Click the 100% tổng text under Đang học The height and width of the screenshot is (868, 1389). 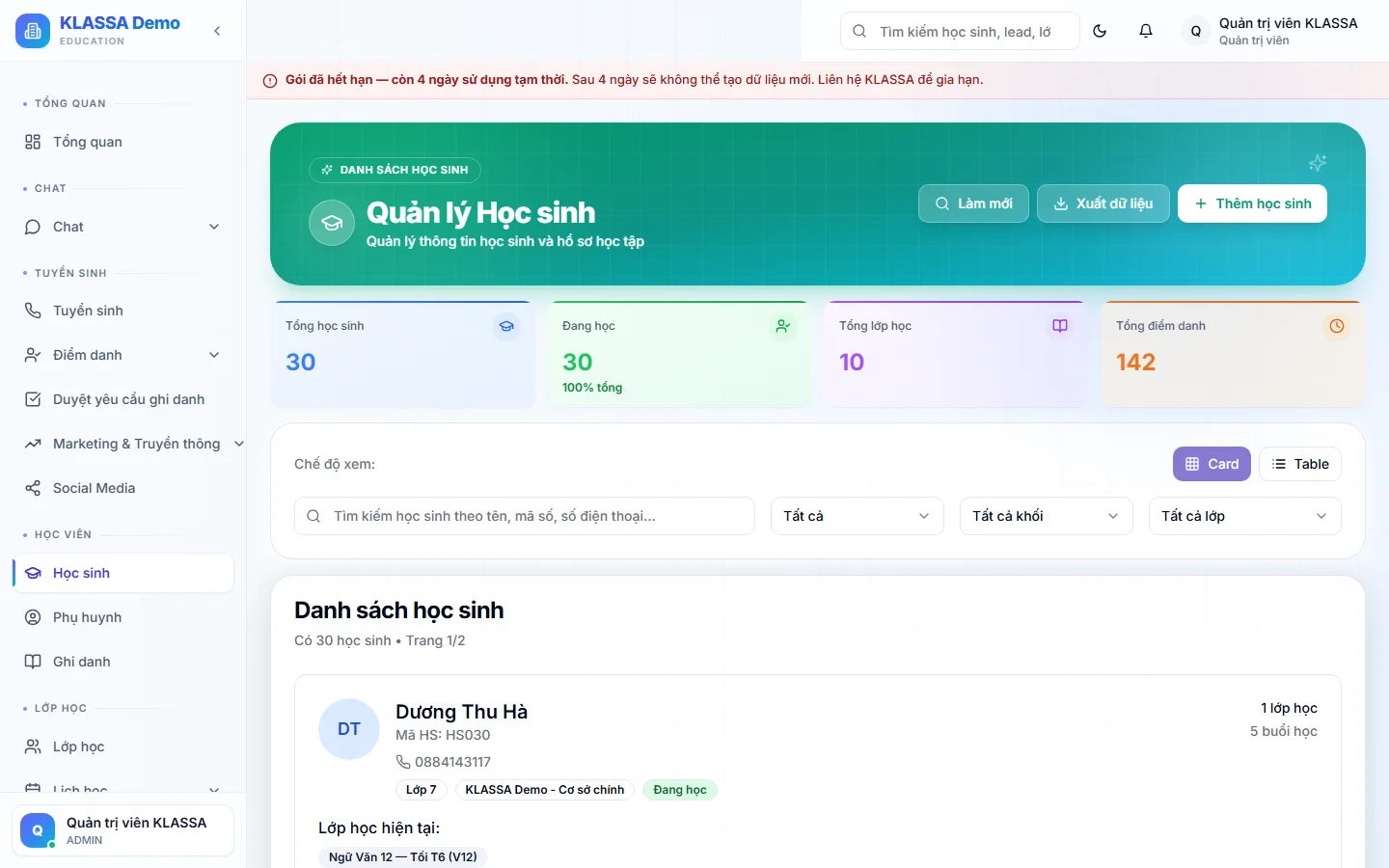click(x=592, y=388)
